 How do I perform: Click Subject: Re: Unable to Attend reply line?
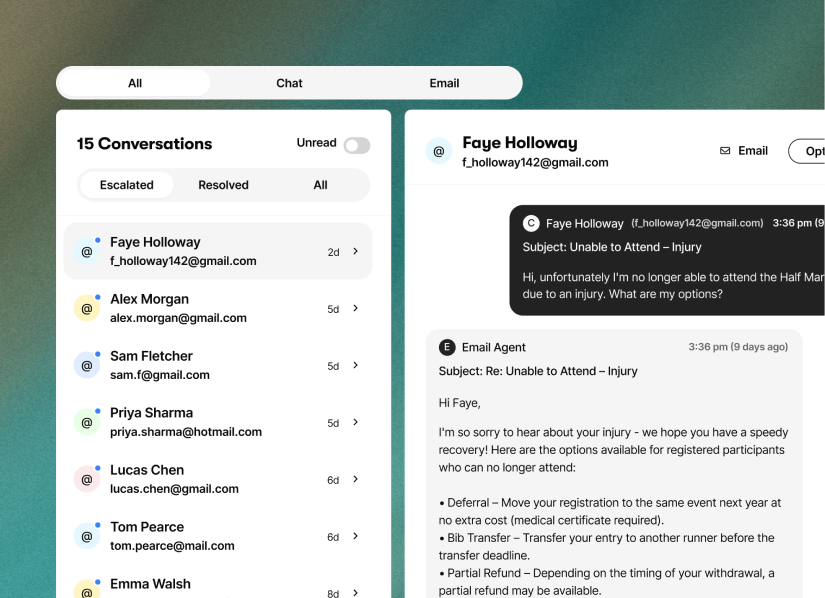click(538, 371)
